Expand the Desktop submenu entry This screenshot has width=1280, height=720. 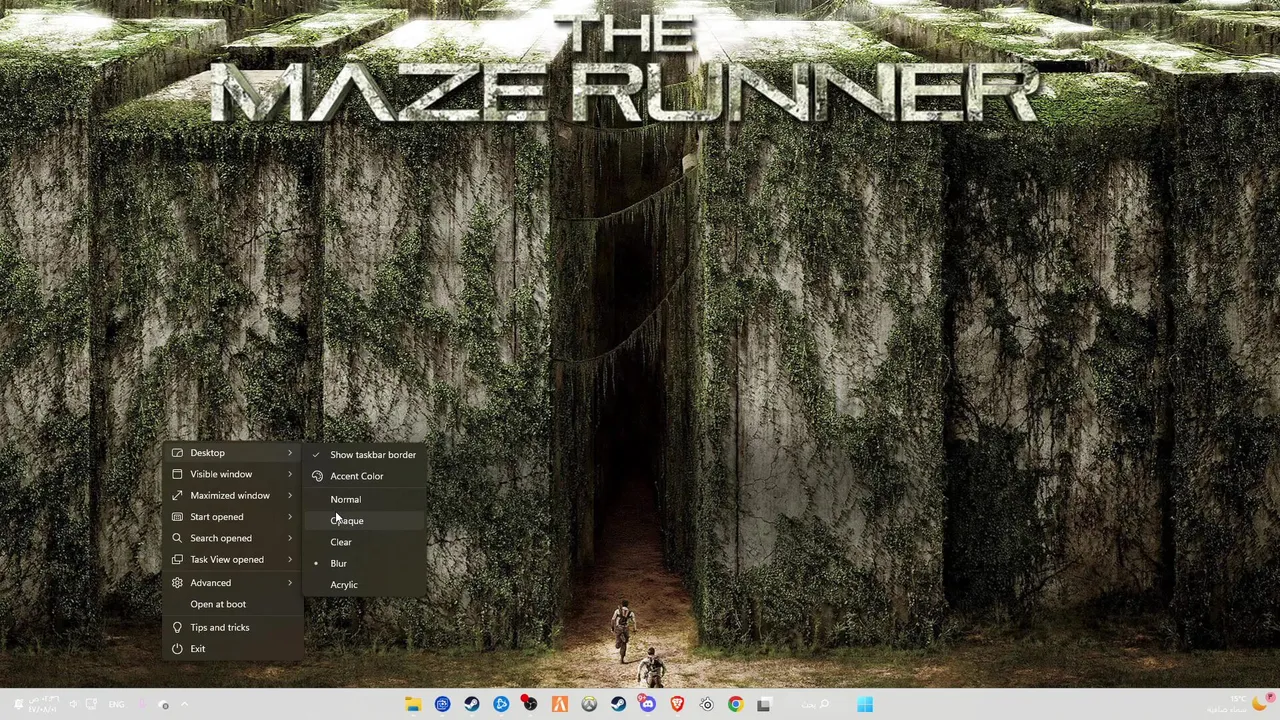[x=234, y=453]
